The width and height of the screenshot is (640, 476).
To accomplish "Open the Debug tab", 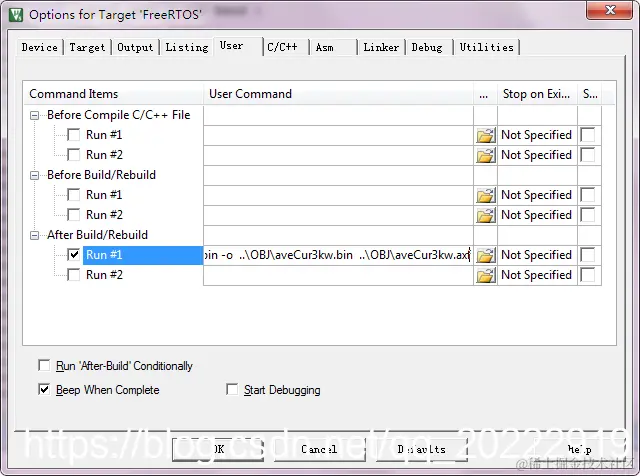I will [x=427, y=47].
